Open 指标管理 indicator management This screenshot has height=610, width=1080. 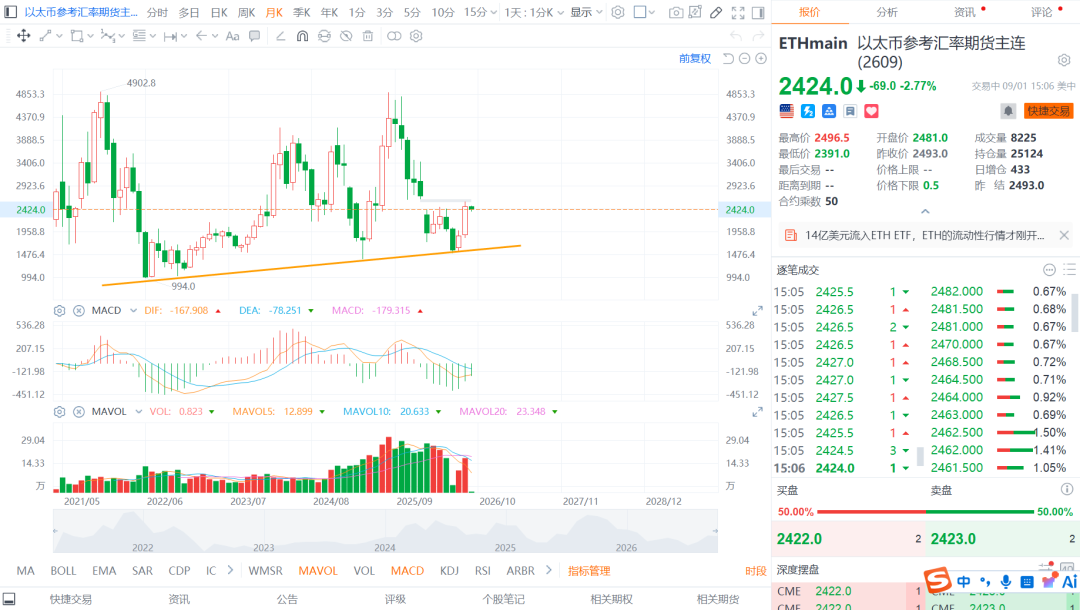tap(589, 571)
